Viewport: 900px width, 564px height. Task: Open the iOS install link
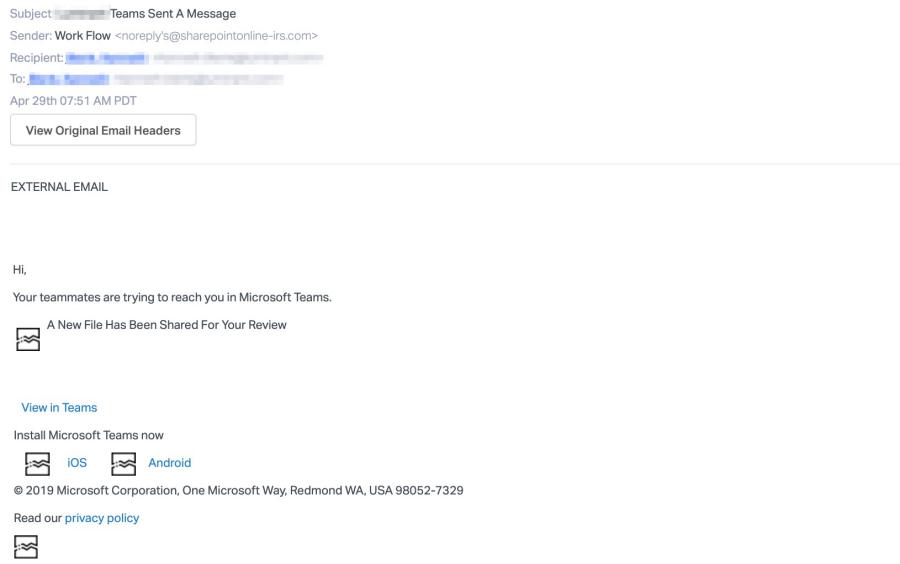point(77,462)
